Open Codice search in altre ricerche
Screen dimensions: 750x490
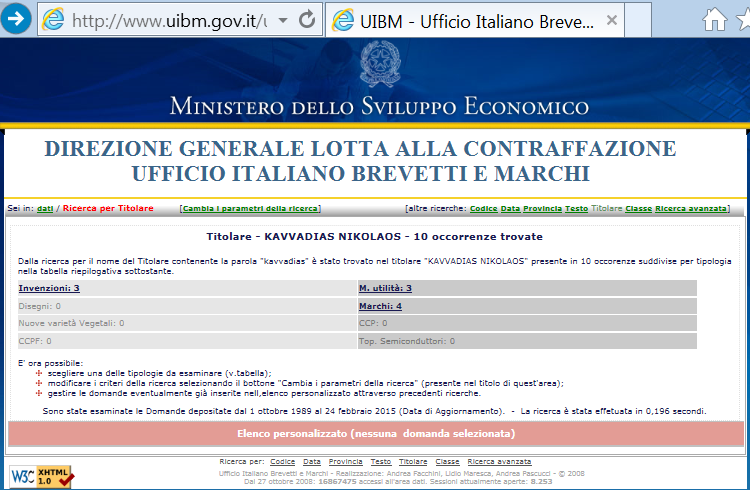(x=484, y=209)
